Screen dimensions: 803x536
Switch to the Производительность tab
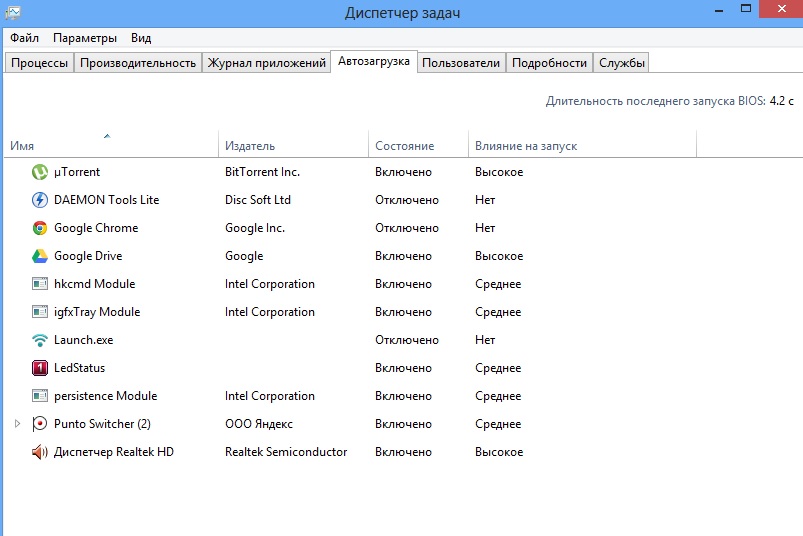click(x=138, y=63)
